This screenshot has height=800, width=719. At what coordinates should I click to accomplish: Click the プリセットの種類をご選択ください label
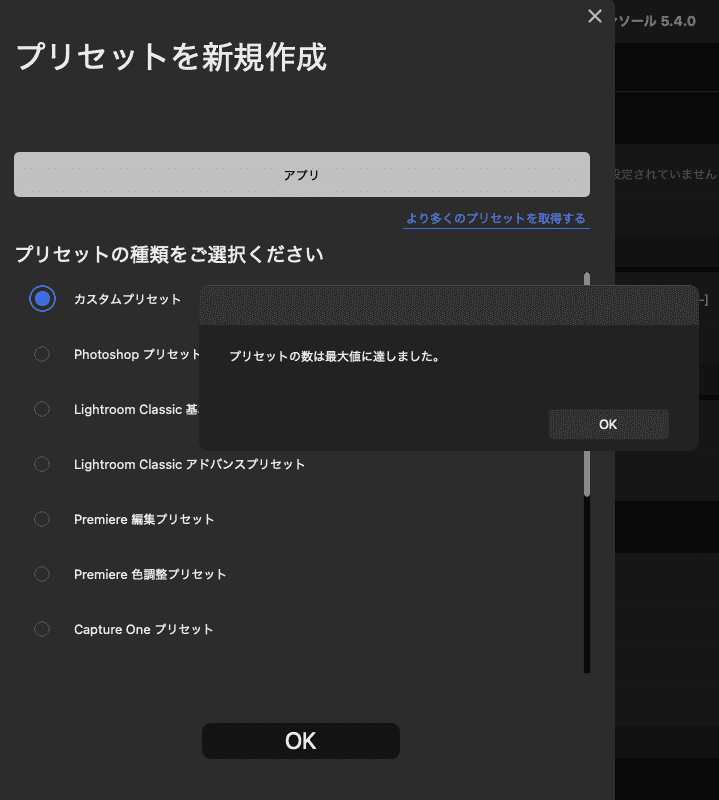point(169,254)
